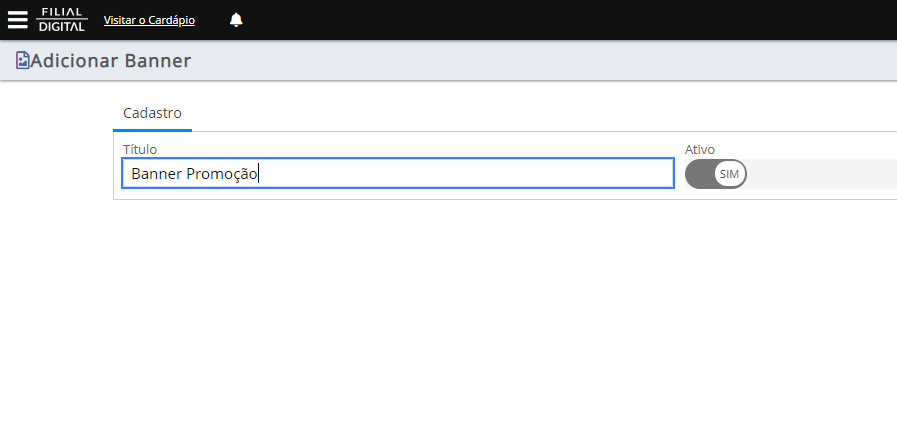Focus the Título text field
The image size is (897, 435).
[398, 173]
